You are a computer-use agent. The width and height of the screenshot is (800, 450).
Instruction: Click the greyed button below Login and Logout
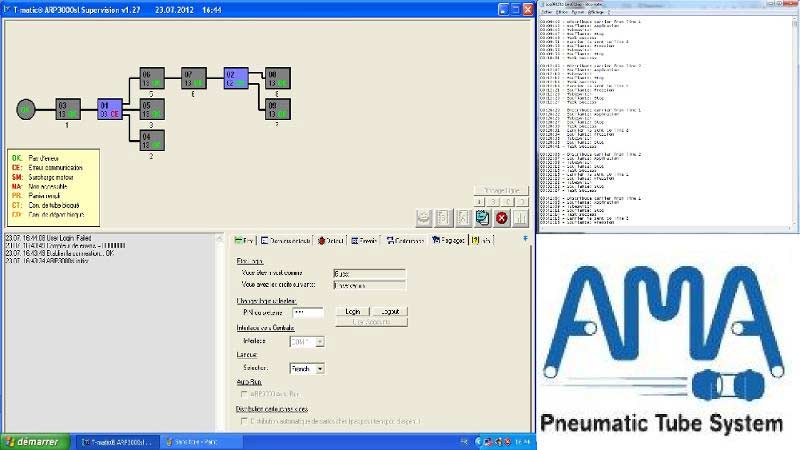tap(371, 322)
